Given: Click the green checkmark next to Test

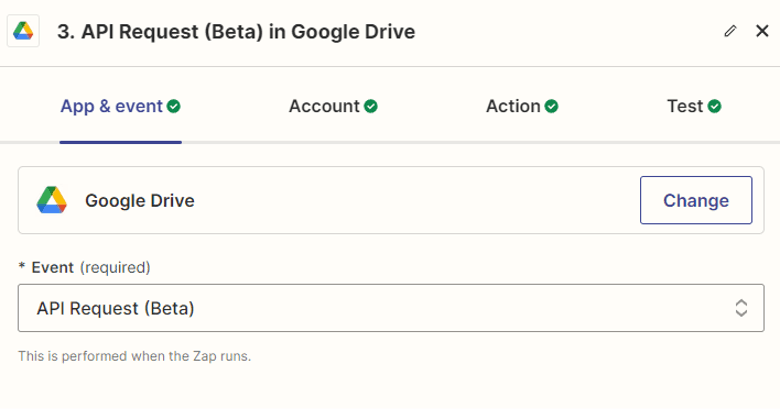Looking at the screenshot, I should click(715, 106).
